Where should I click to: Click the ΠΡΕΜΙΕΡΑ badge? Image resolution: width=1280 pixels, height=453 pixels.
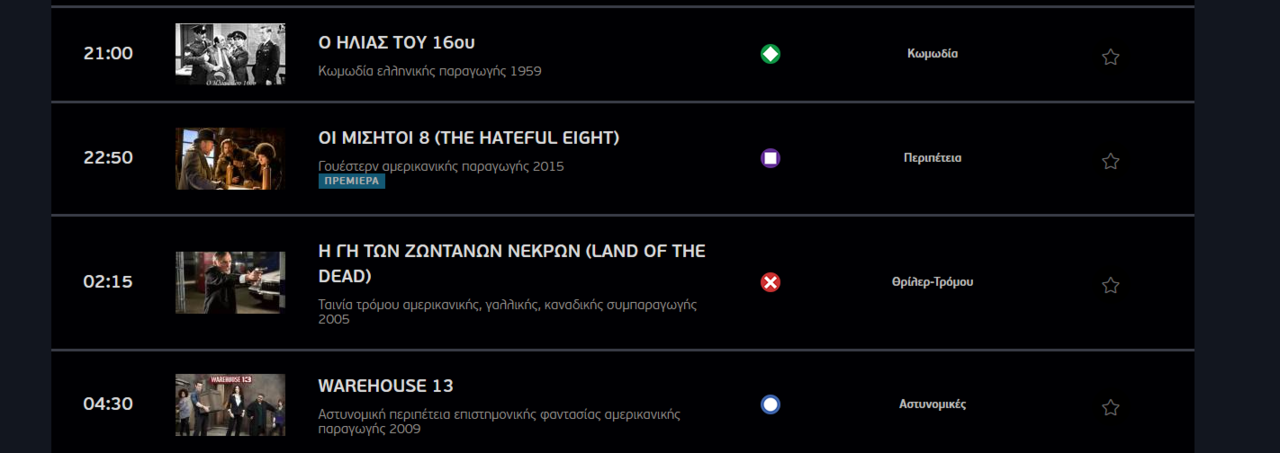(x=351, y=181)
